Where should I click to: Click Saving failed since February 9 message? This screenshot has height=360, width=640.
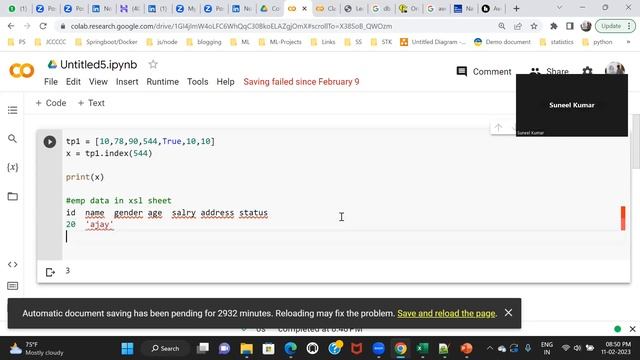301,82
